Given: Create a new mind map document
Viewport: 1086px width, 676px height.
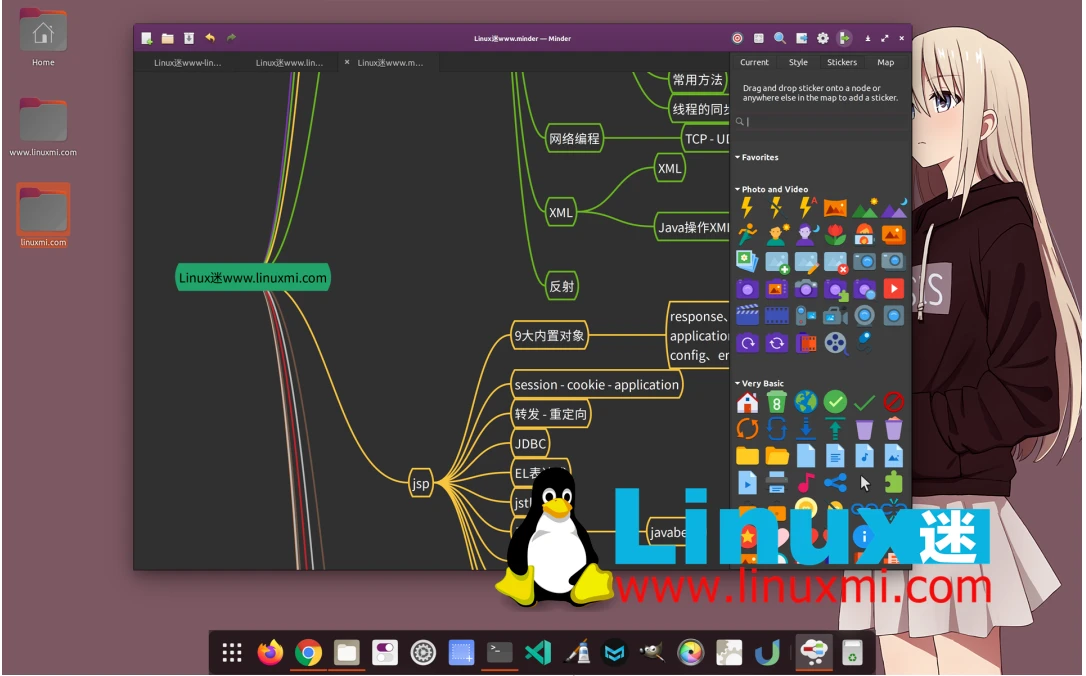Looking at the screenshot, I should [x=146, y=37].
